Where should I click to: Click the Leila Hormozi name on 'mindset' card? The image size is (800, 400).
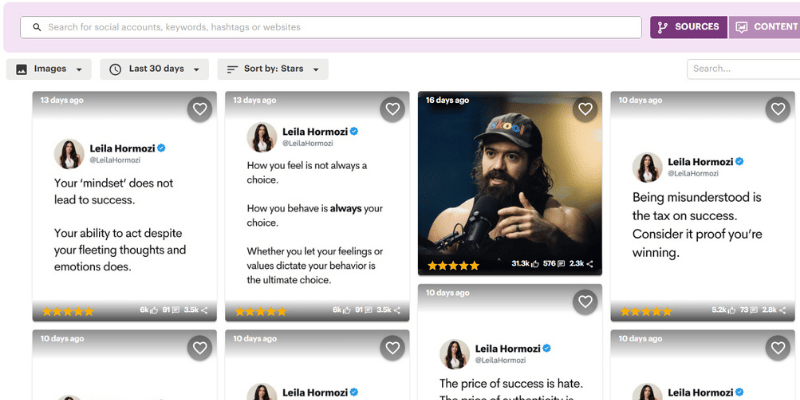tap(122, 148)
